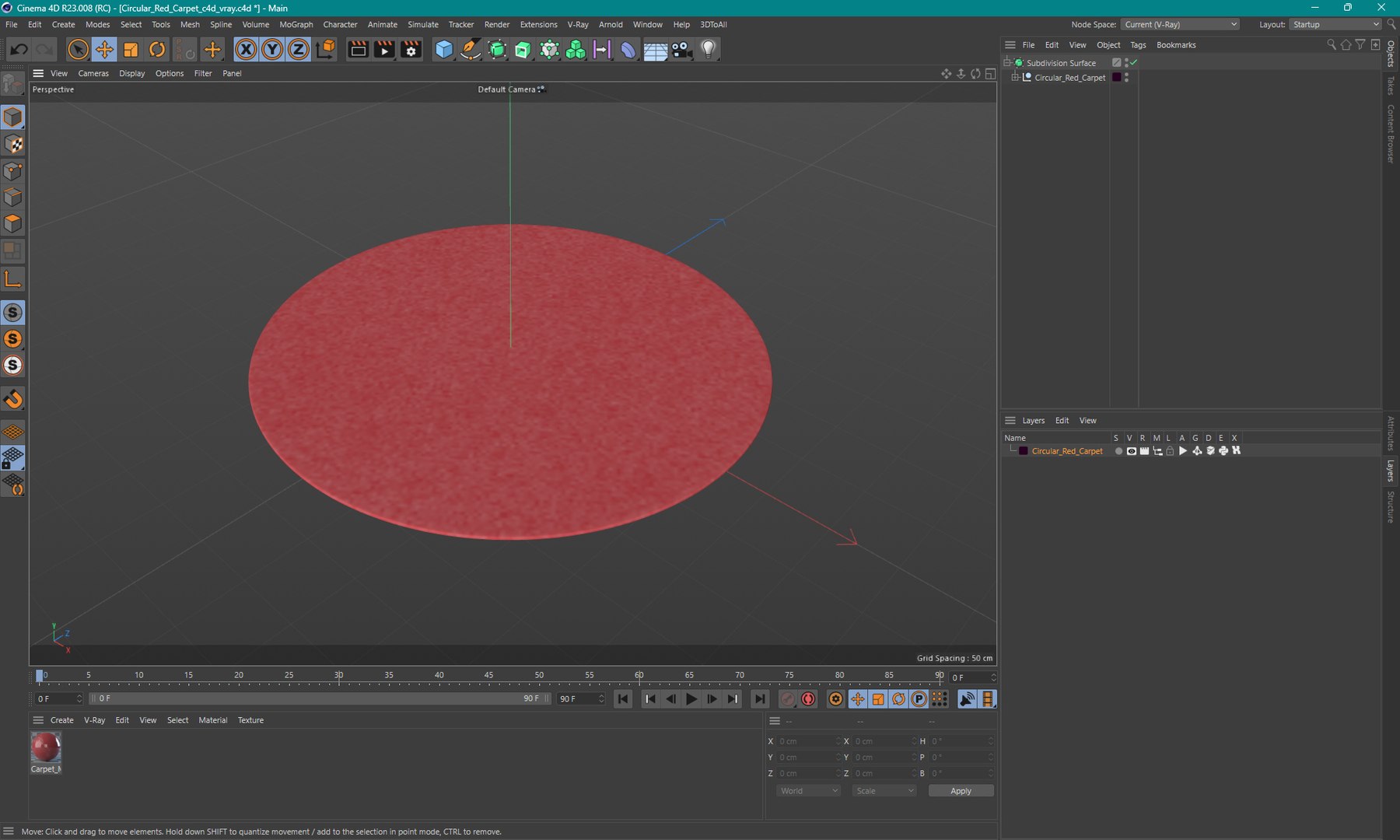Open the MoGraph menu

pos(296,24)
